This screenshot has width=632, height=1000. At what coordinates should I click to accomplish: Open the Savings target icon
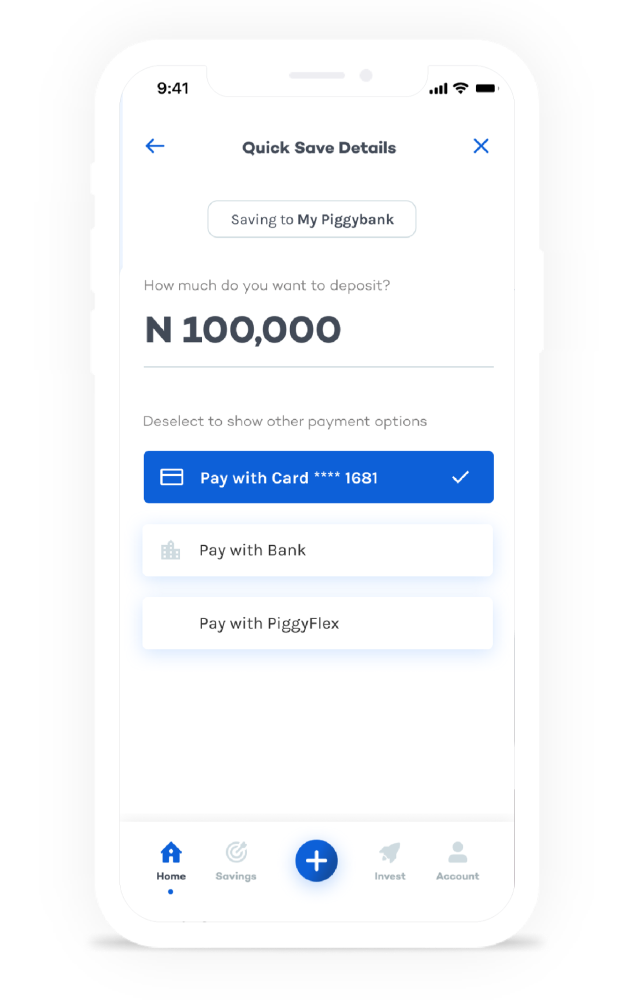click(x=236, y=852)
